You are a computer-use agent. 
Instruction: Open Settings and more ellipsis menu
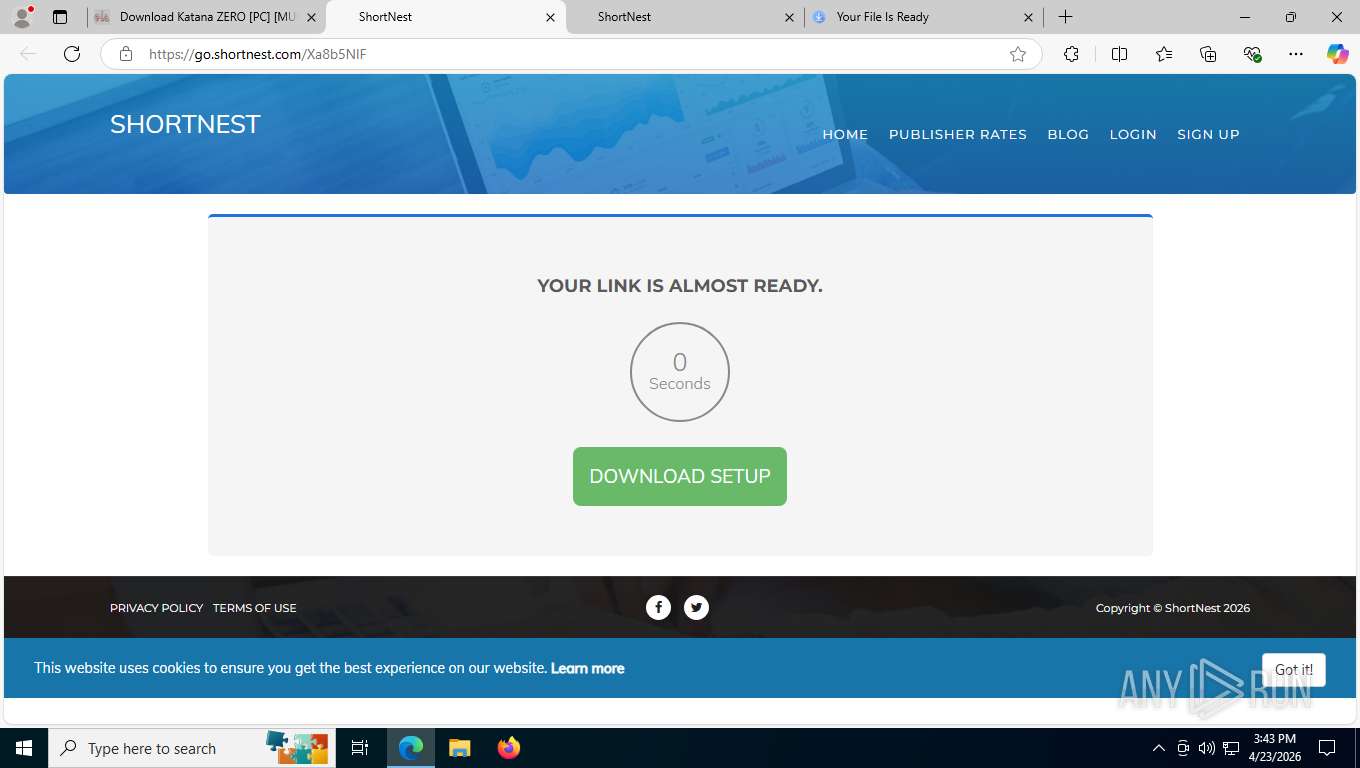(1296, 54)
